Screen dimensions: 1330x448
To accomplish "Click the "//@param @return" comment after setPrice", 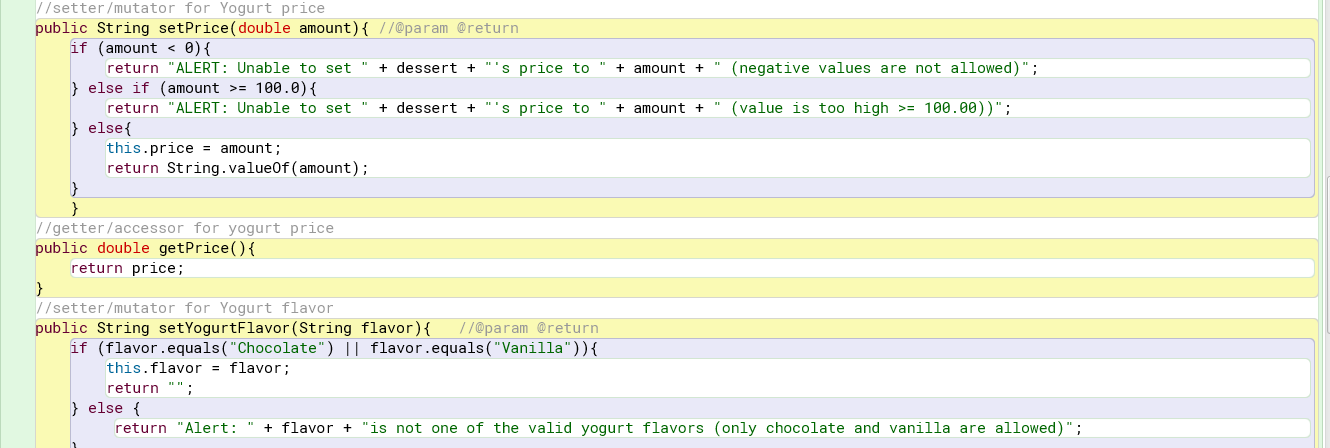I will 449,28.
